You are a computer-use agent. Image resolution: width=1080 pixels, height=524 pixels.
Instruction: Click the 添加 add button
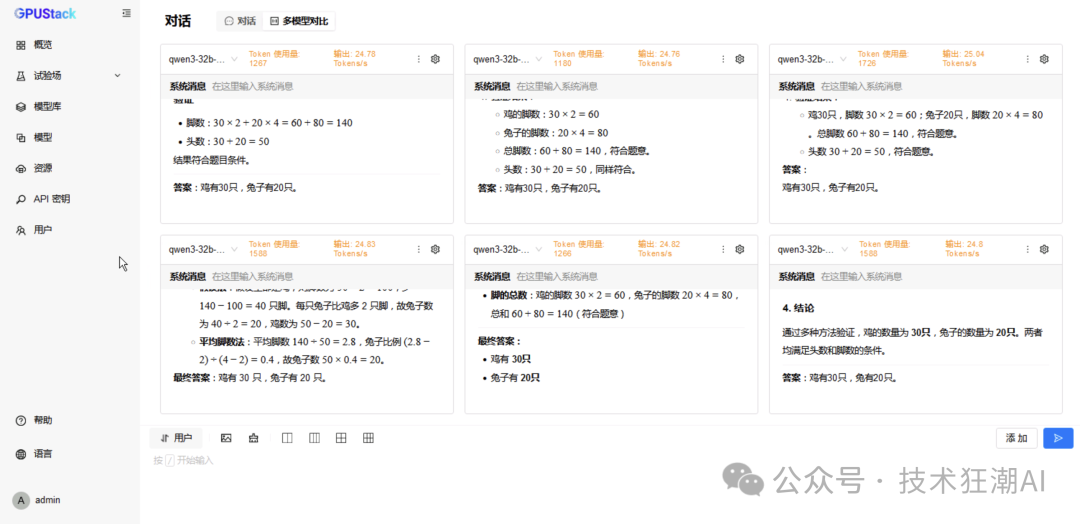[x=1017, y=438]
